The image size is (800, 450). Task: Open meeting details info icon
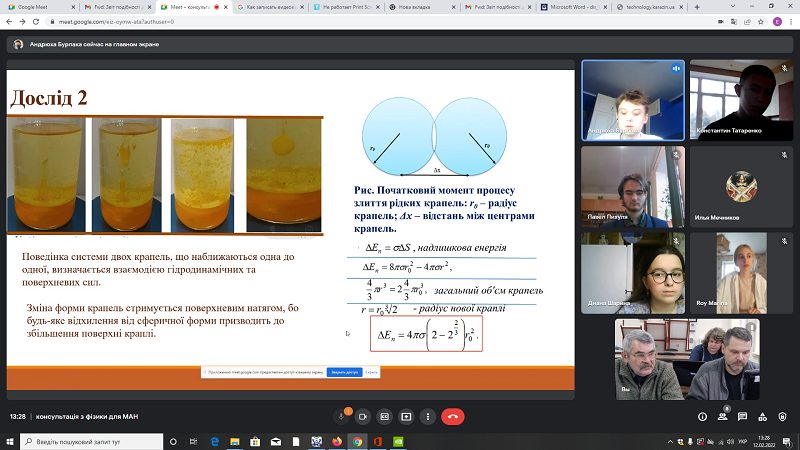pyautogui.click(x=703, y=417)
